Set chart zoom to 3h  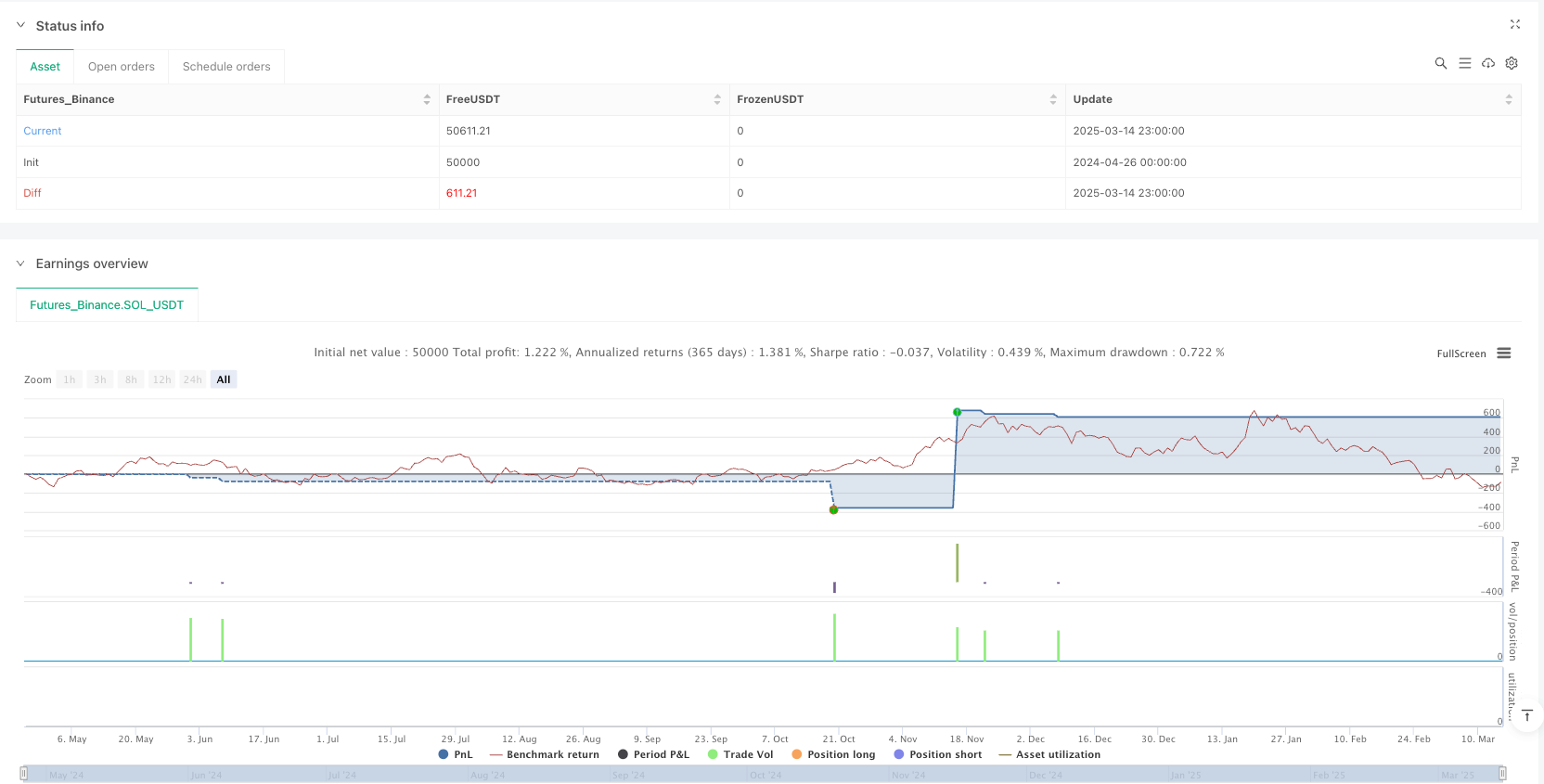click(100, 379)
